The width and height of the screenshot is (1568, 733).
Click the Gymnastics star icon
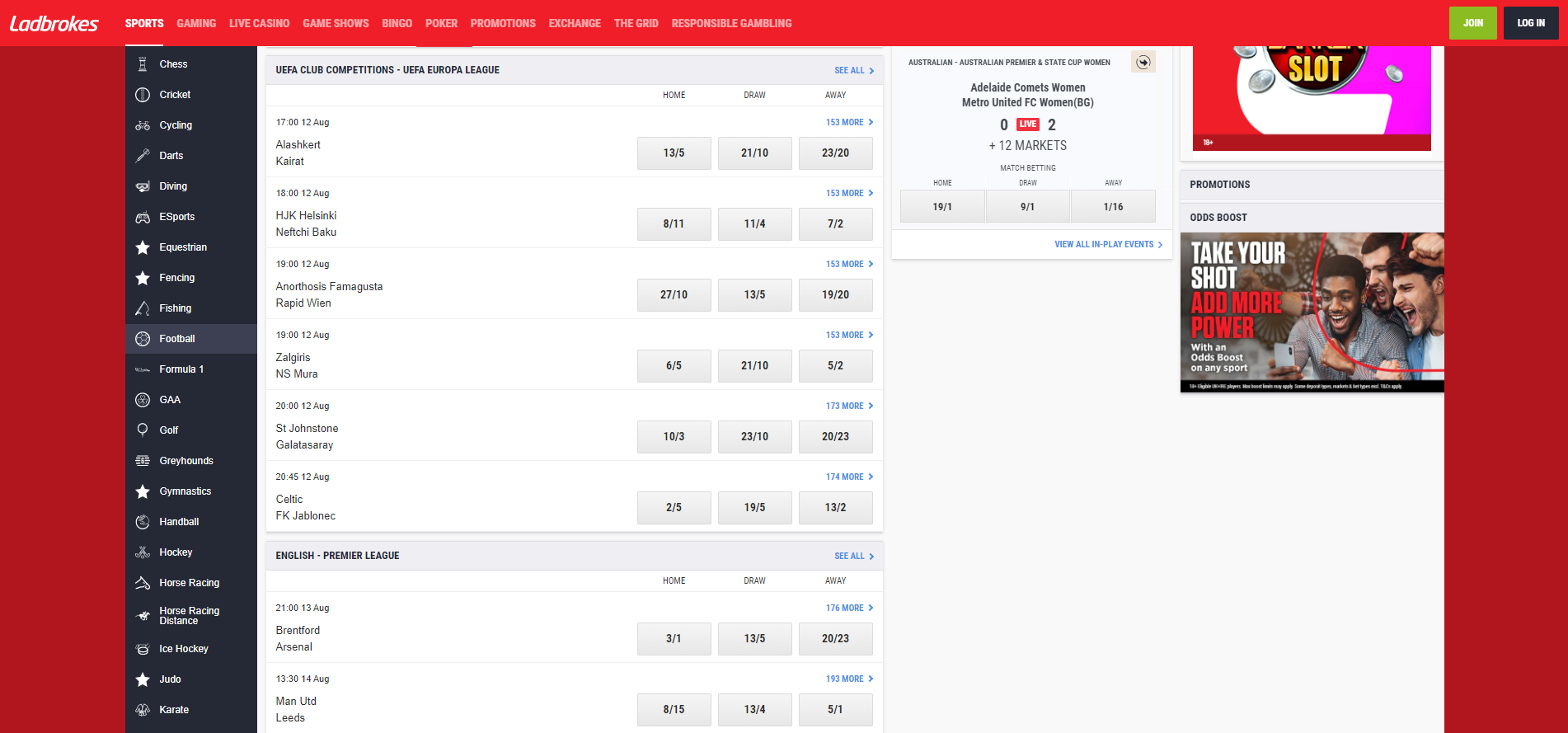[x=143, y=491]
